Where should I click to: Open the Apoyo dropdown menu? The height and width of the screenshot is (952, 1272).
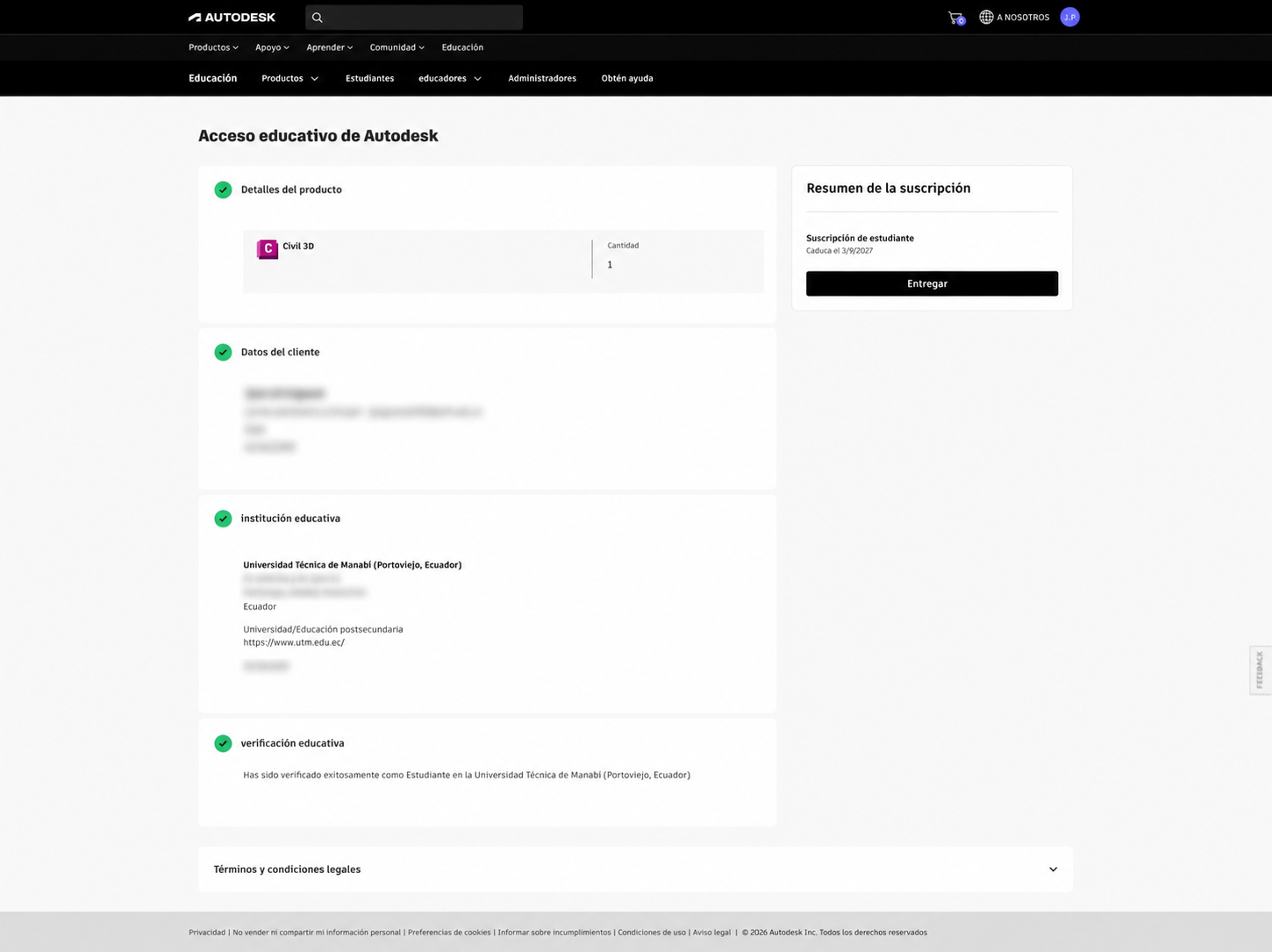[x=272, y=47]
